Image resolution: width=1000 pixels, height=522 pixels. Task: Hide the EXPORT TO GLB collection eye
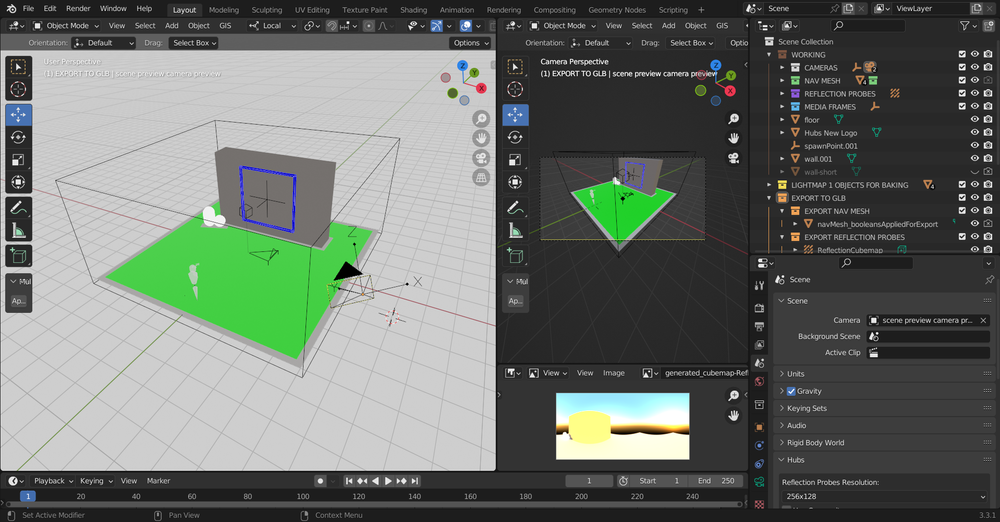974,198
